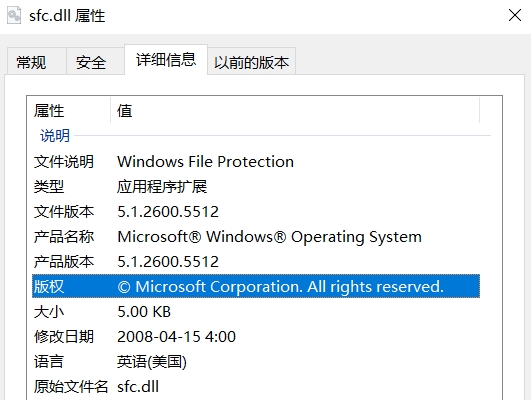This screenshot has height=400, width=531.
Task: Switch to the 常规 tab
Action: click(x=31, y=62)
